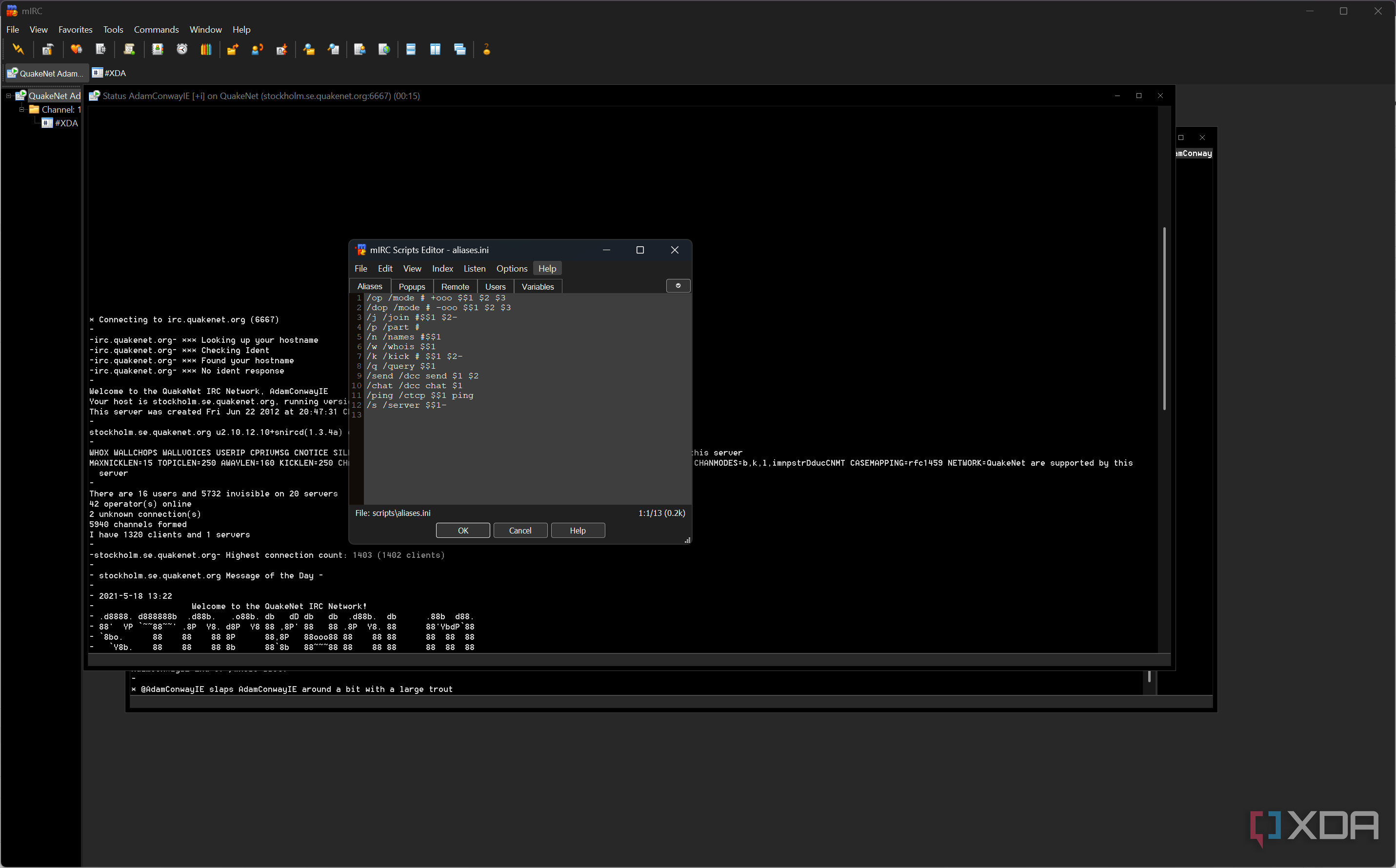Switch to the Remote tab

pos(456,286)
